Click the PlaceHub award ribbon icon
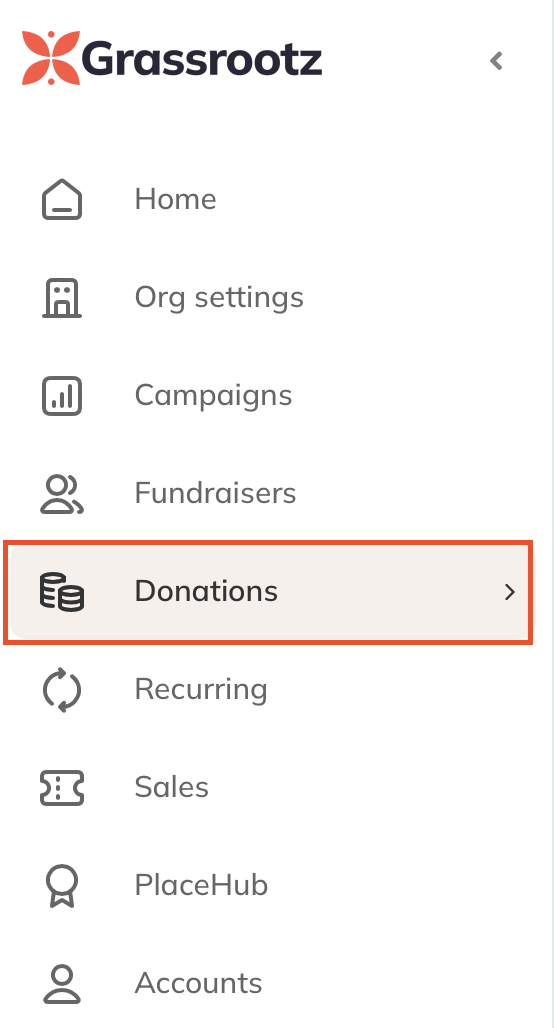 (x=62, y=886)
